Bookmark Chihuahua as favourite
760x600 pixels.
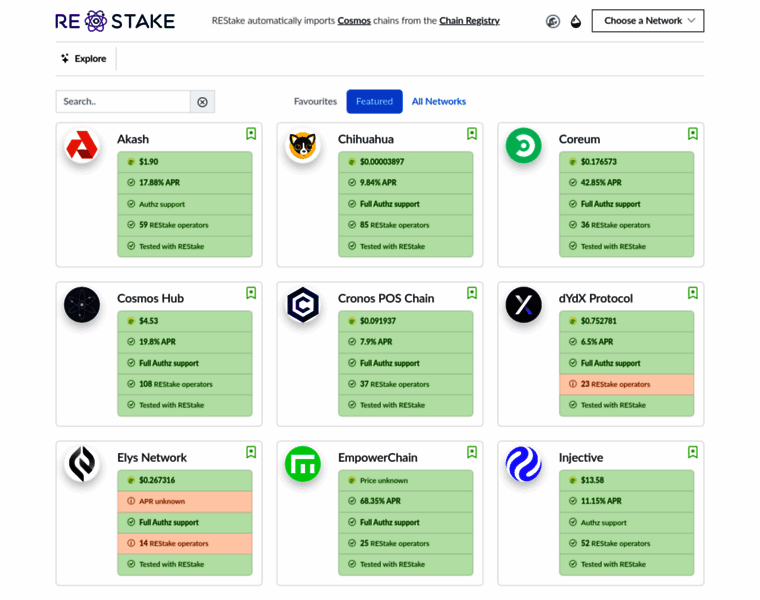pyautogui.click(x=472, y=134)
